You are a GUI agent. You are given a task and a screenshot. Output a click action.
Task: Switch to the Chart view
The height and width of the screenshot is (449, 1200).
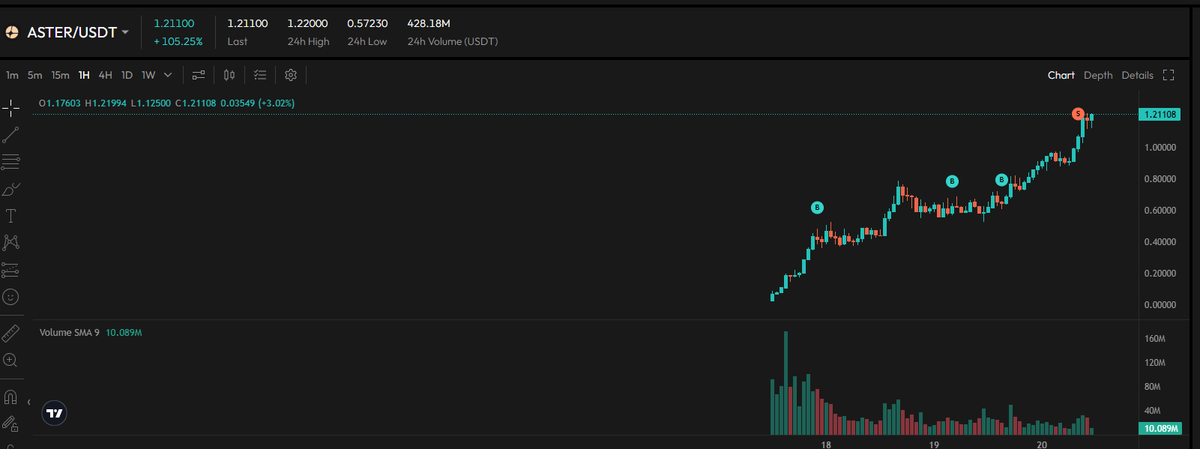pos(1061,75)
